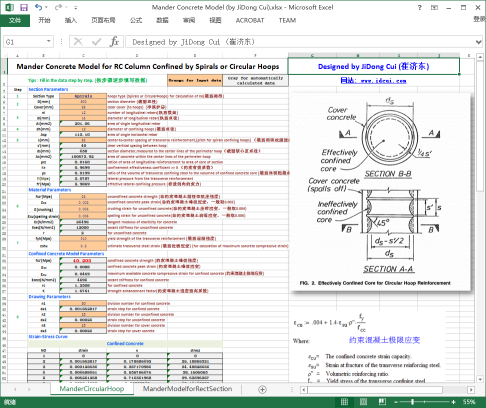Open the Customize Quick Access Toolbar dropdown

coord(76,7)
